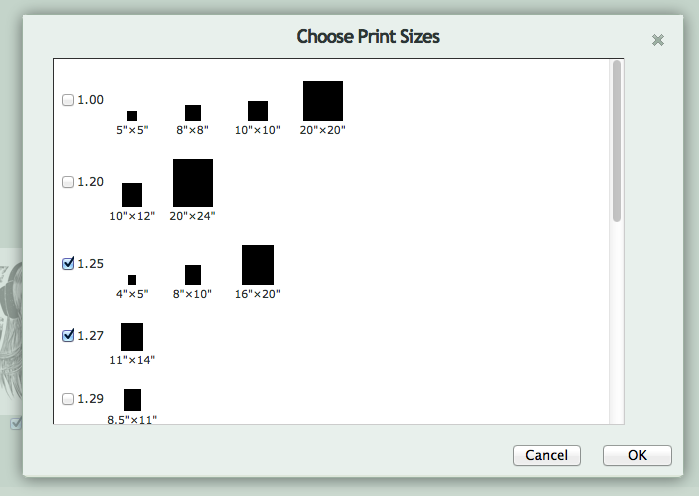
Task: Close the Choose Print Sizes dialog
Action: point(658,40)
